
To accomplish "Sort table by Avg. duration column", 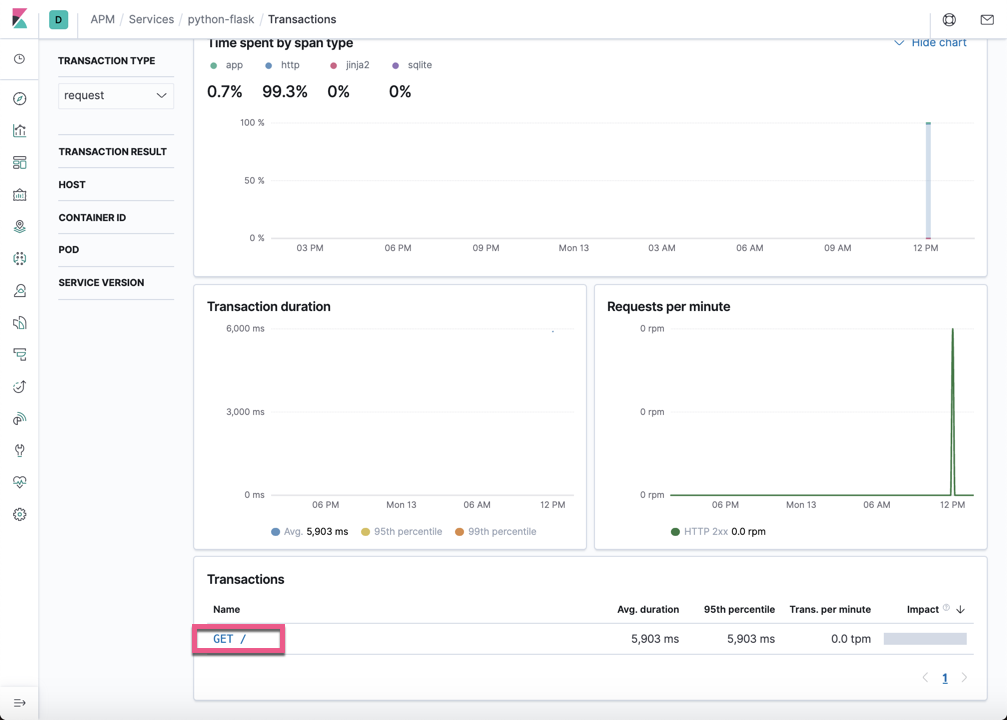I will [648, 610].
